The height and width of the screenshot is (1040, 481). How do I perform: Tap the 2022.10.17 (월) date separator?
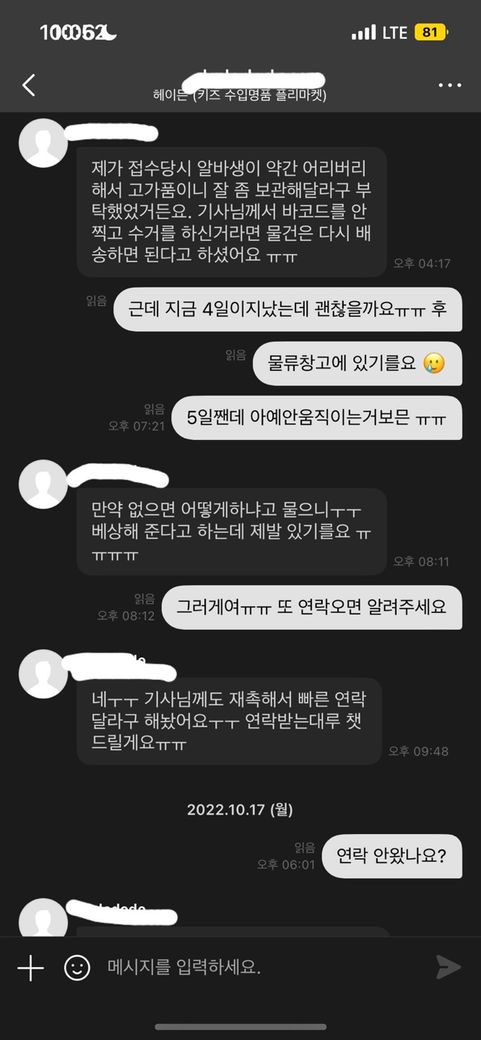point(240,809)
